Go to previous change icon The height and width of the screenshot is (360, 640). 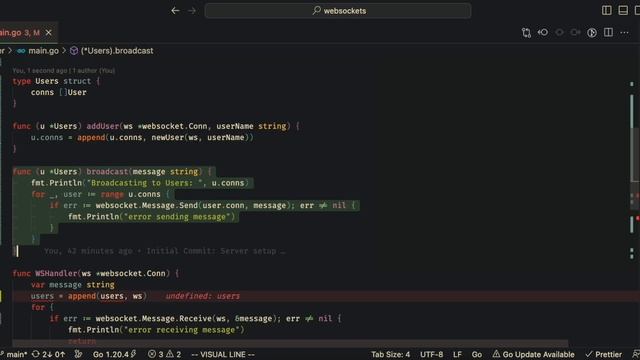tap(543, 33)
